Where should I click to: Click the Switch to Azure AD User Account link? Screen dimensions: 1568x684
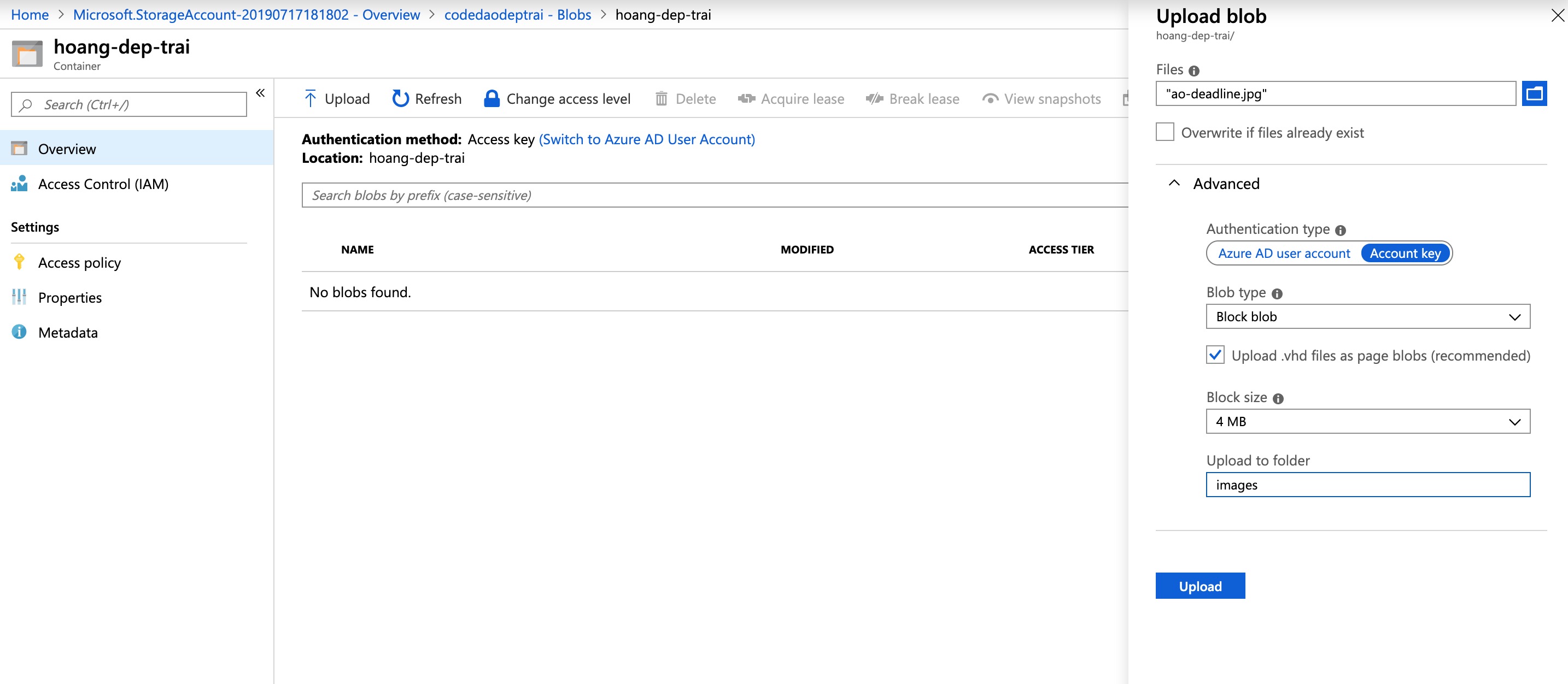pyautogui.click(x=646, y=139)
